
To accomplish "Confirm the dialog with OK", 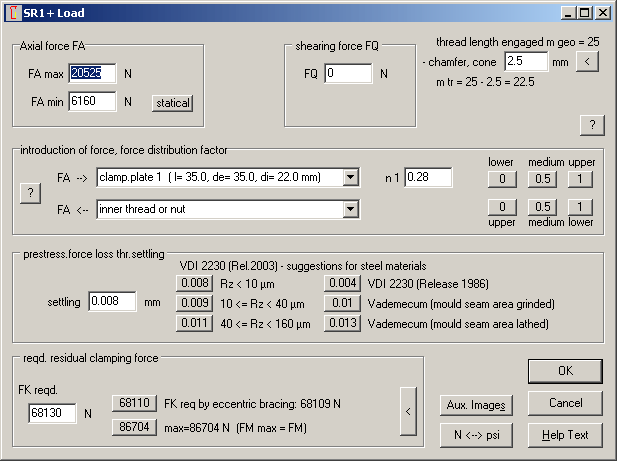I will [x=565, y=371].
